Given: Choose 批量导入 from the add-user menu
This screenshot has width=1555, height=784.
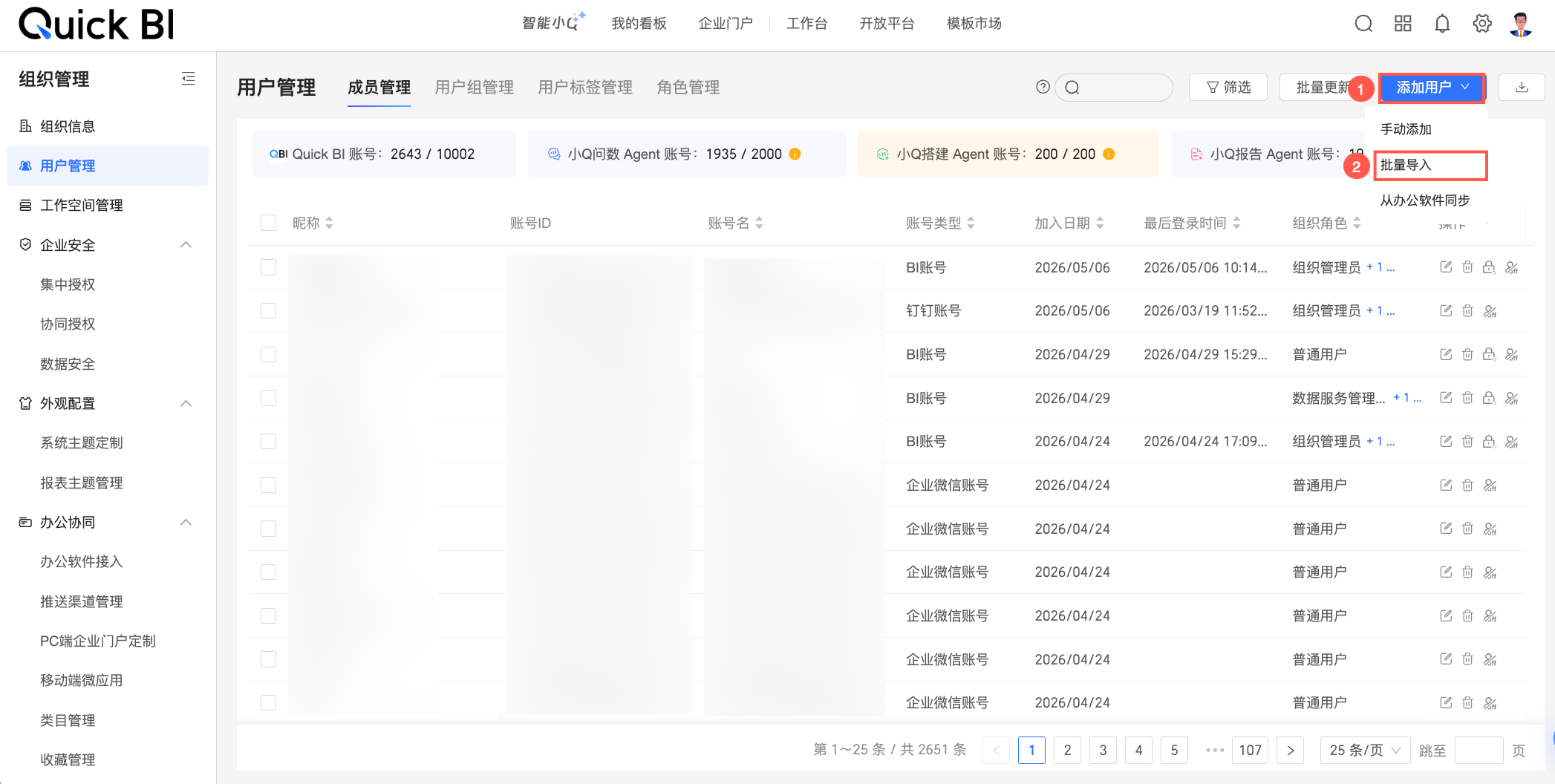Looking at the screenshot, I should (x=1430, y=165).
